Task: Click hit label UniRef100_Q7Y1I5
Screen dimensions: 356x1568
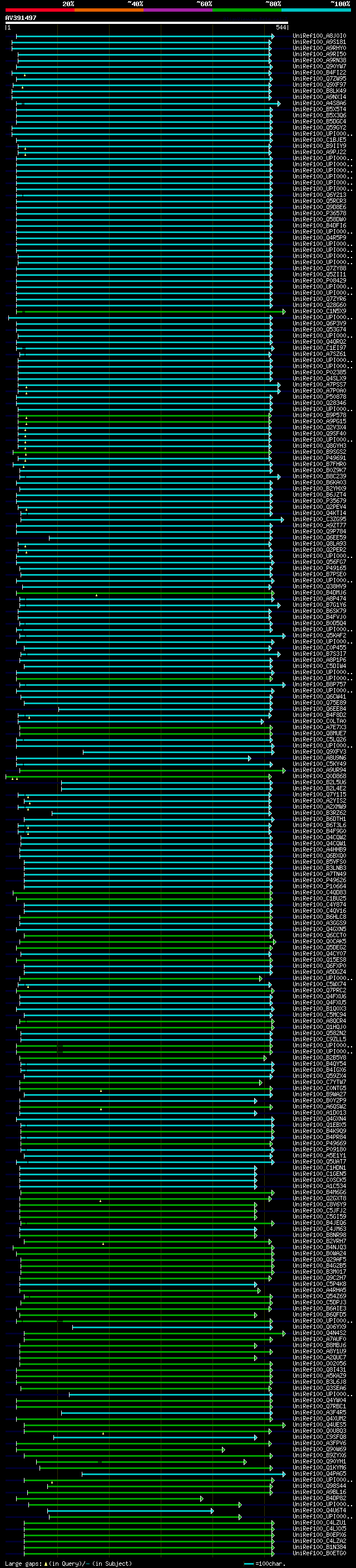Action: pos(319,794)
